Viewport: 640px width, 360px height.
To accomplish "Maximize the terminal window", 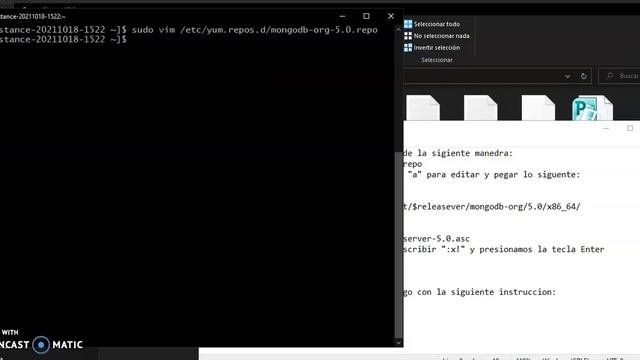I will coord(366,16).
